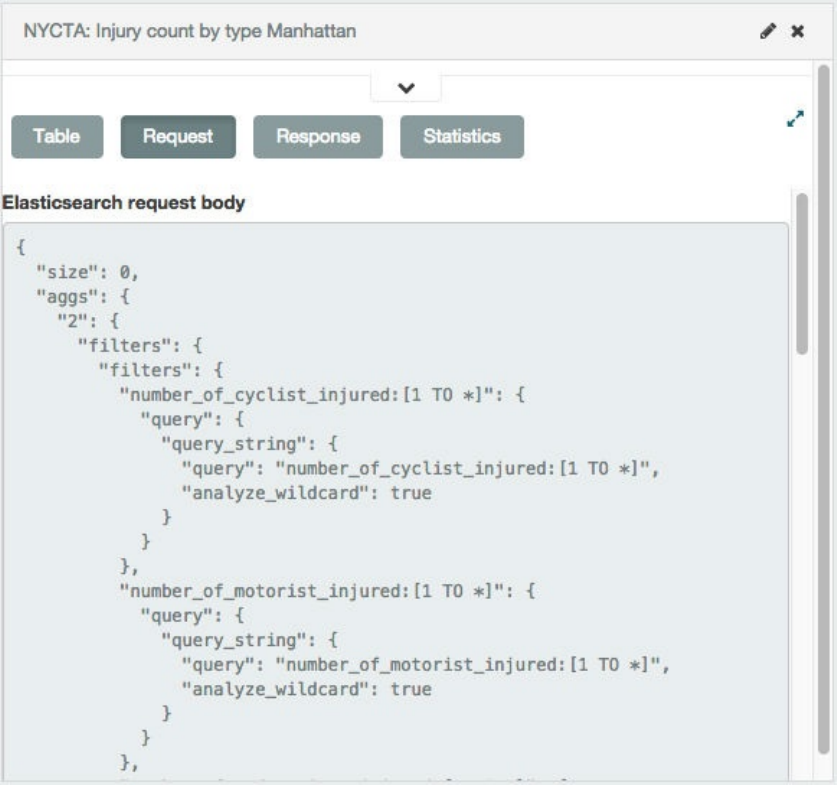Collapse the spy panel with the chevron
Viewport: 837px width, 785px height.
point(406,88)
